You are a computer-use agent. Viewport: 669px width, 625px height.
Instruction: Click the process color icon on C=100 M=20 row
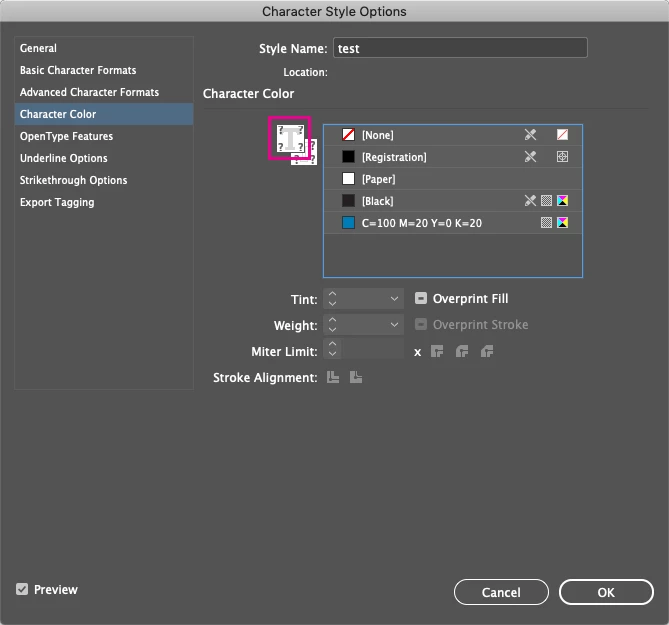tap(546, 222)
